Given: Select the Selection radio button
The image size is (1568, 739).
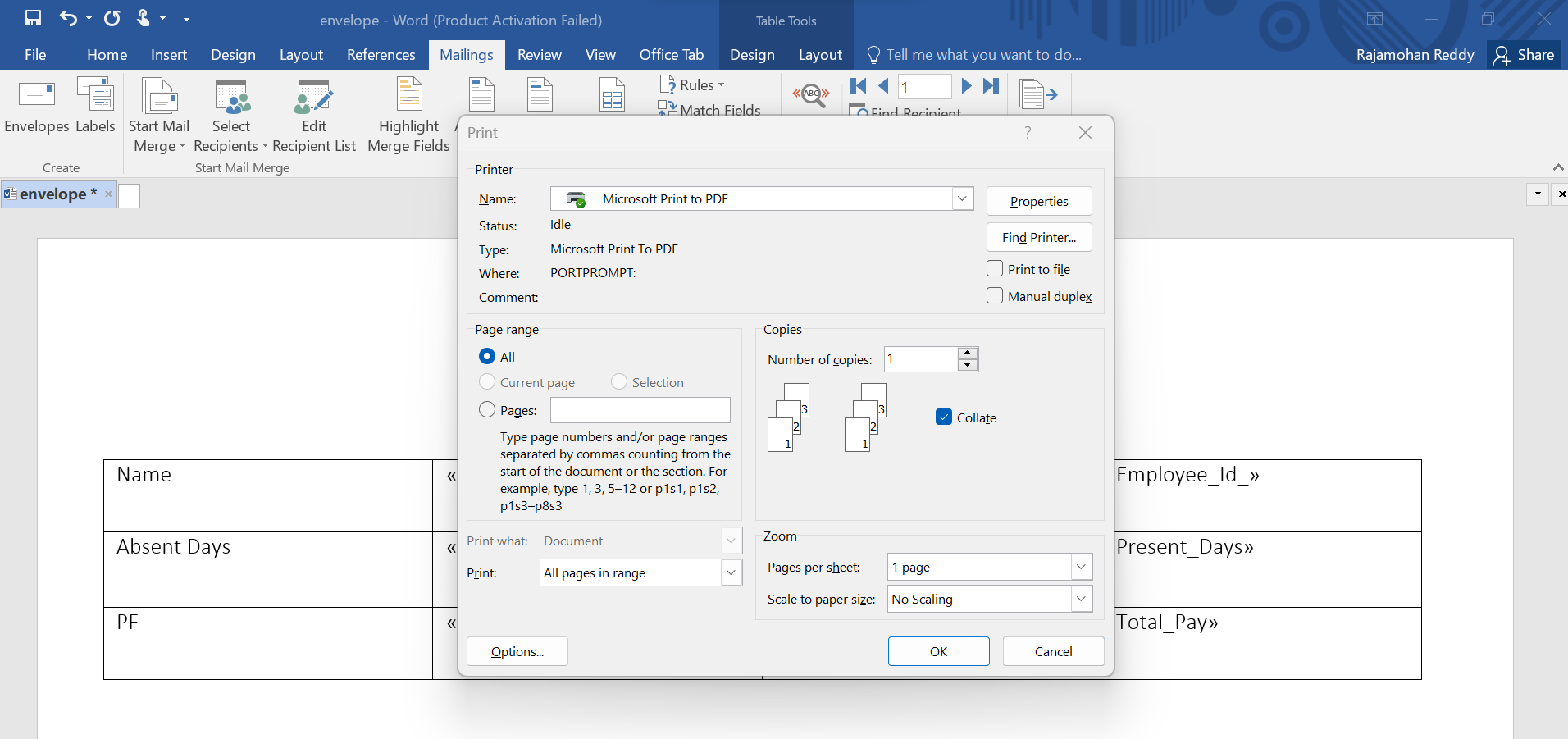Looking at the screenshot, I should click(x=619, y=381).
